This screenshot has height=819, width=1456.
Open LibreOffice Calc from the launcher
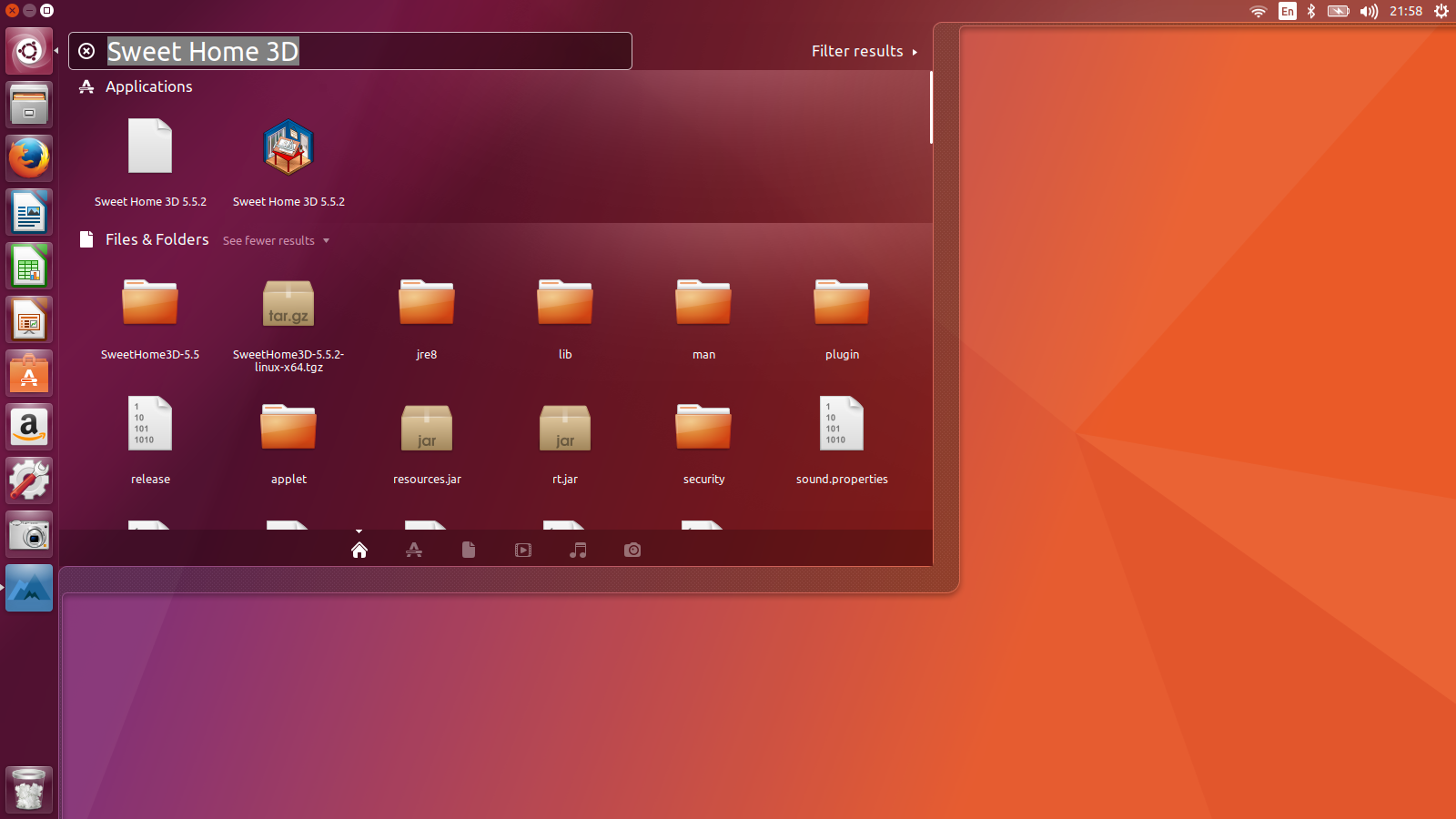(x=29, y=266)
